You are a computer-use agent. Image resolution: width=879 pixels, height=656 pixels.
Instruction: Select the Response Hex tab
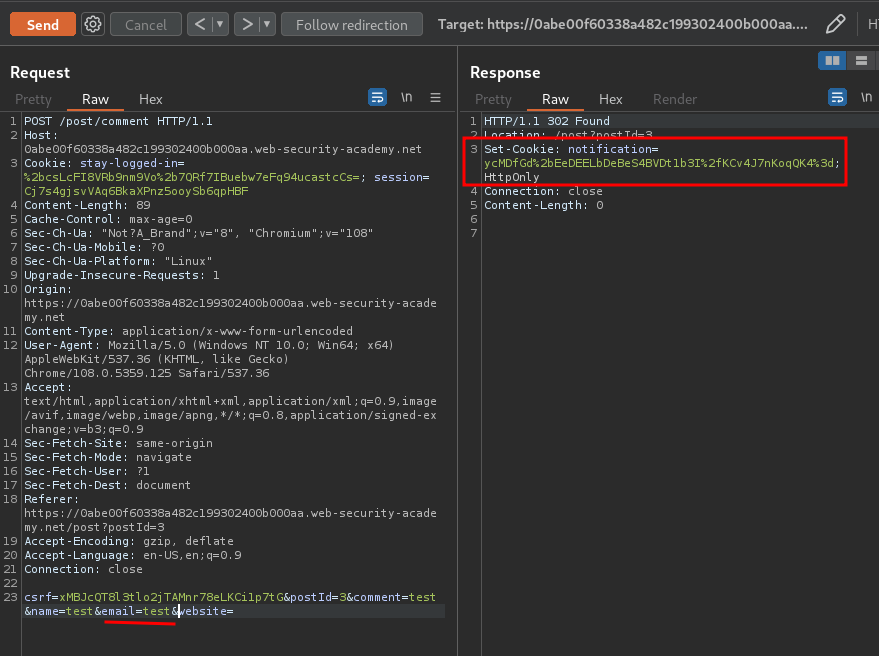610,99
